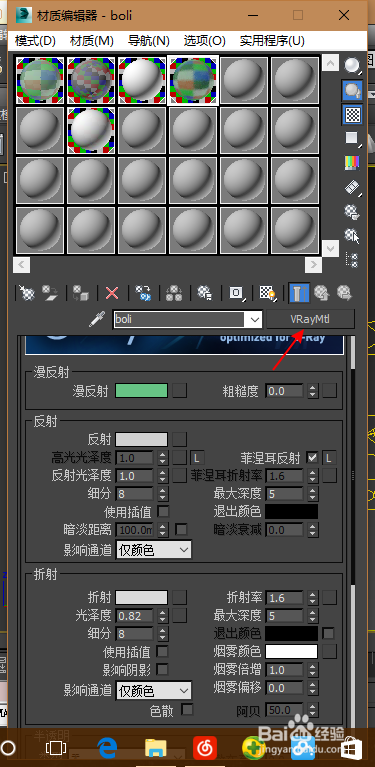375x767 pixels.
Task: Open 影响通道 dropdown in 折射 group
Action: click(x=154, y=690)
